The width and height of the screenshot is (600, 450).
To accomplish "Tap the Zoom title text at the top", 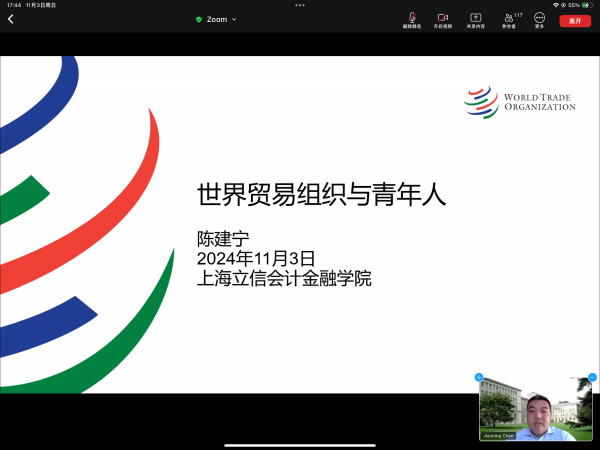I will 217,19.
